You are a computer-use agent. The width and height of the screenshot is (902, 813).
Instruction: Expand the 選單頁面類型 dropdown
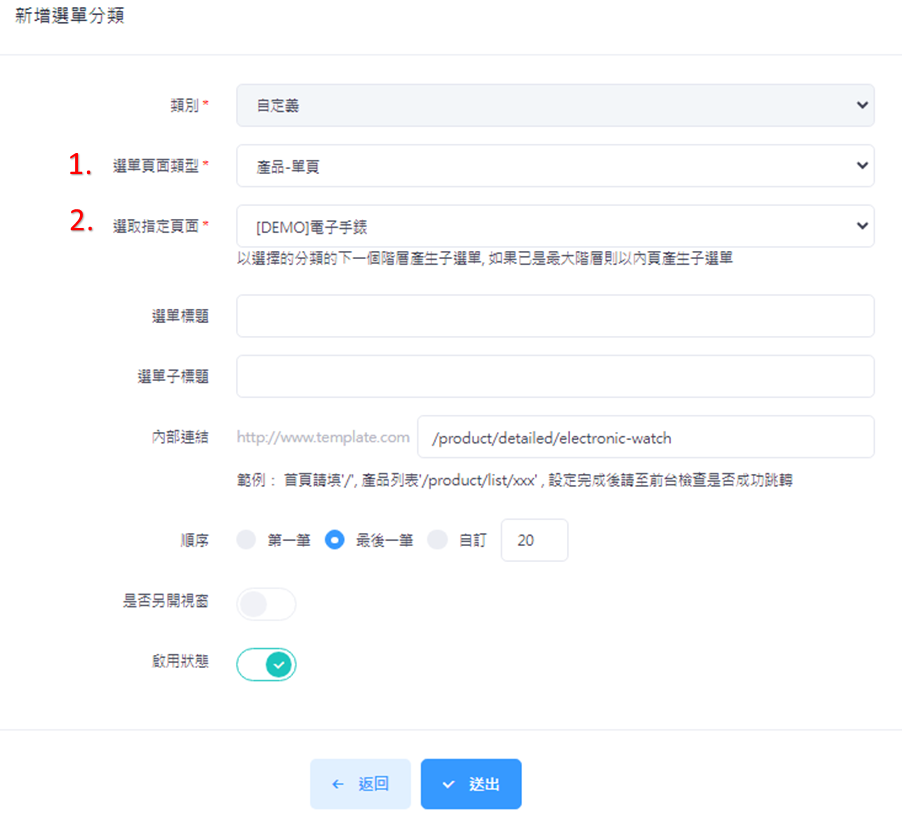tap(555, 166)
